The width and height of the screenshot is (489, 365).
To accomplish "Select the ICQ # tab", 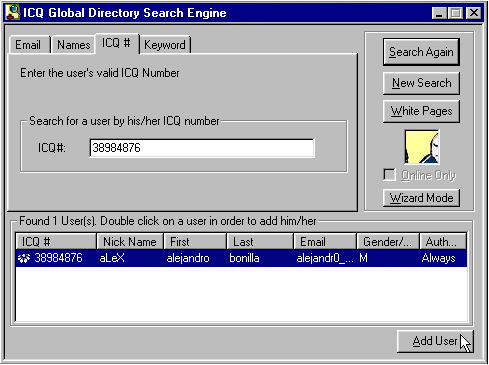I will pyautogui.click(x=116, y=43).
